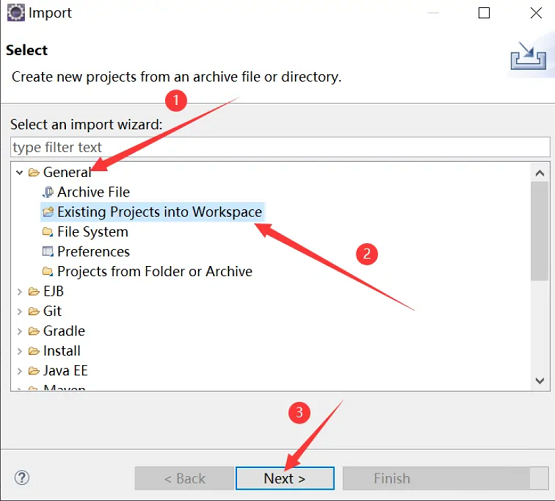
Task: Expand the Gradle category
Action: tap(19, 331)
